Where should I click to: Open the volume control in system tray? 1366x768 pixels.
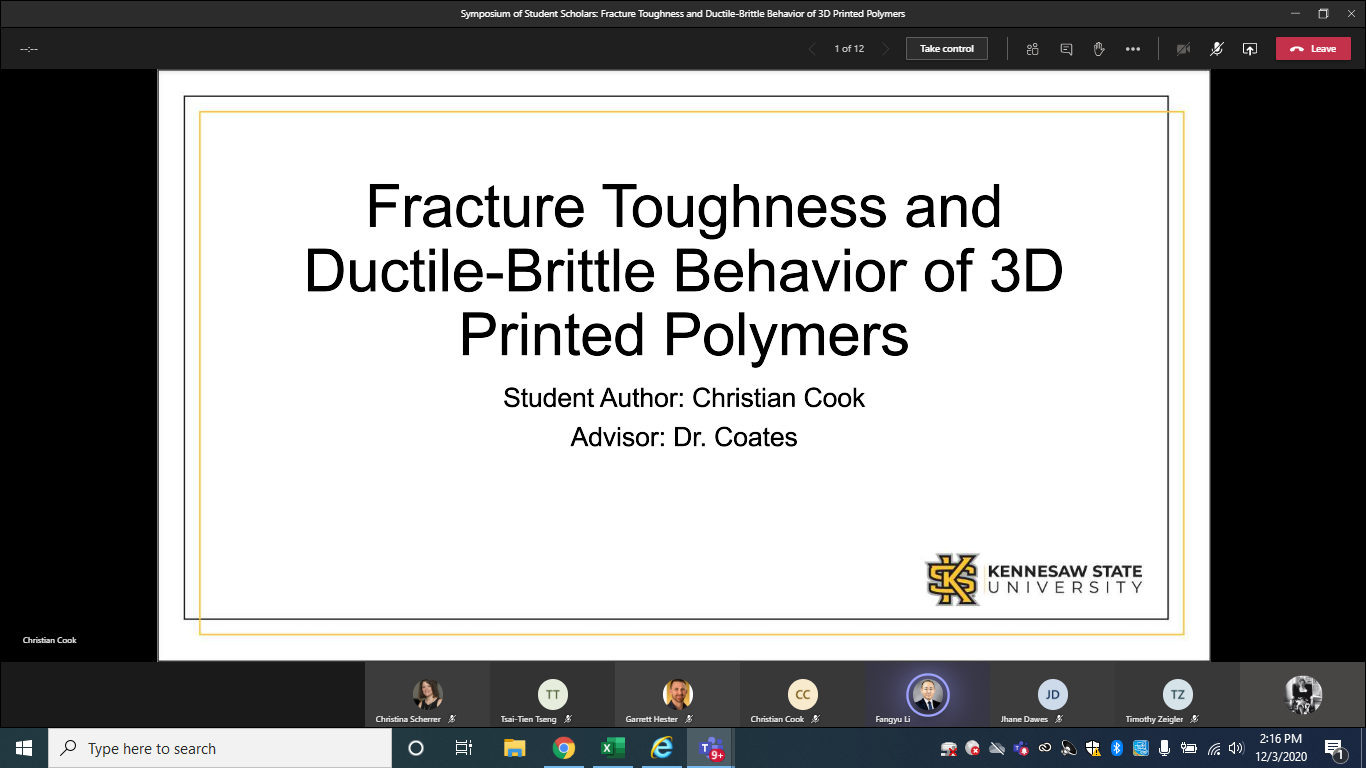[x=1236, y=748]
